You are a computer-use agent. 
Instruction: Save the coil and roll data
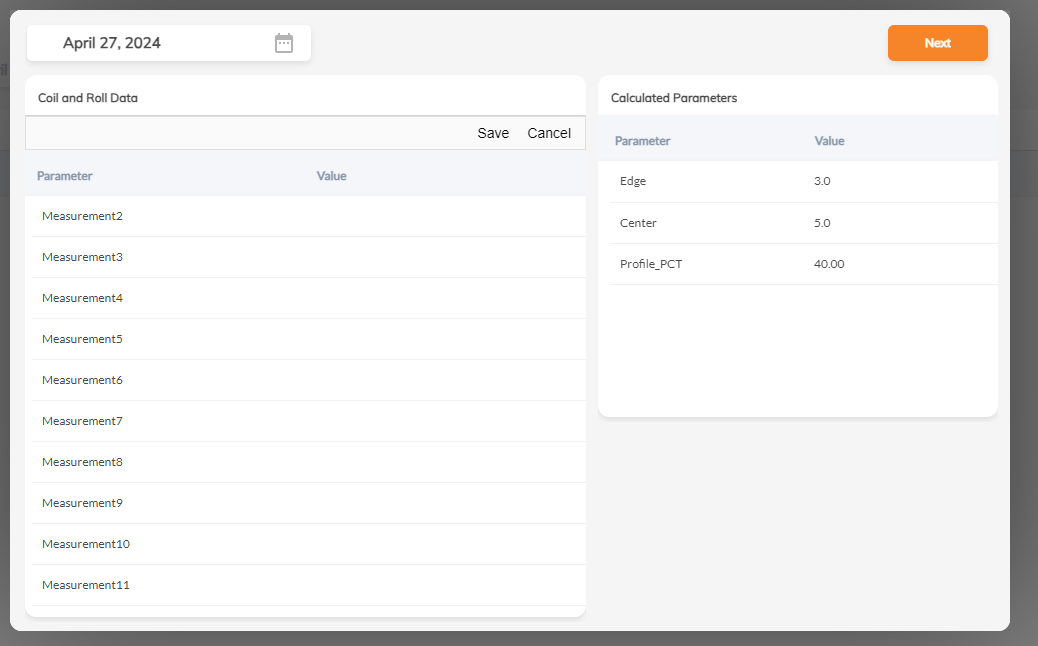point(493,132)
